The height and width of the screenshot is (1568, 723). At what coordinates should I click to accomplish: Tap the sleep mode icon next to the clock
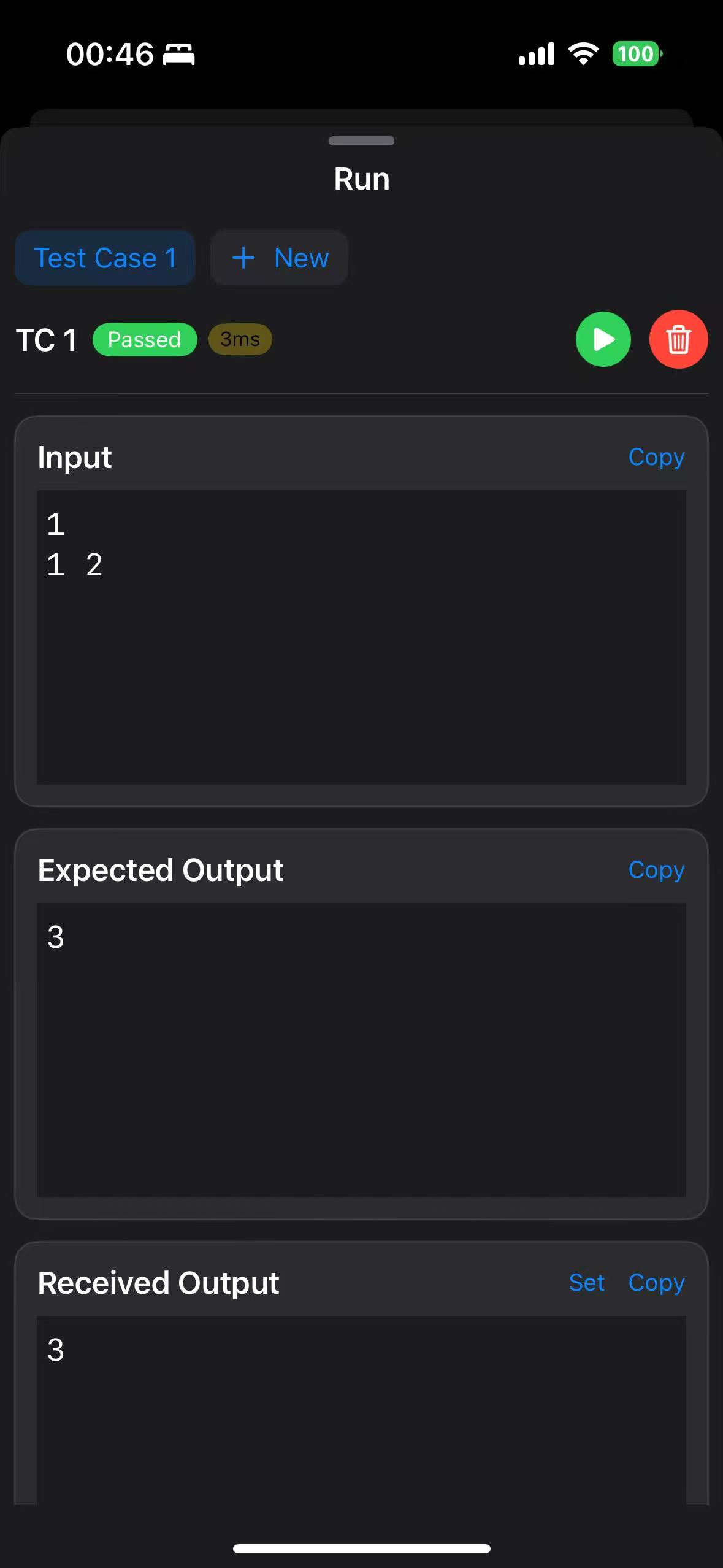[178, 55]
